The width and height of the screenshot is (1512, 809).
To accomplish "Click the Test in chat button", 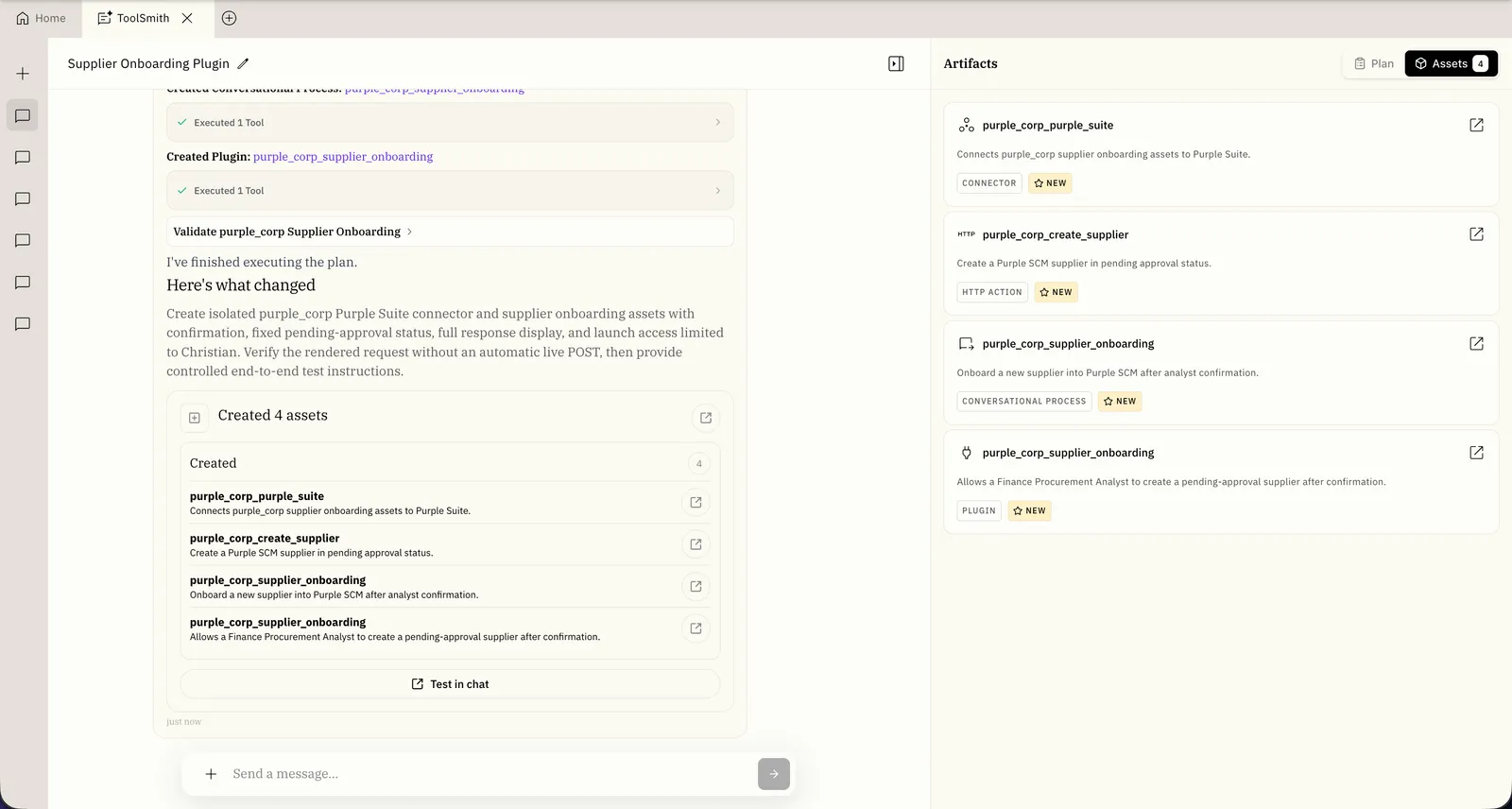I will (450, 684).
